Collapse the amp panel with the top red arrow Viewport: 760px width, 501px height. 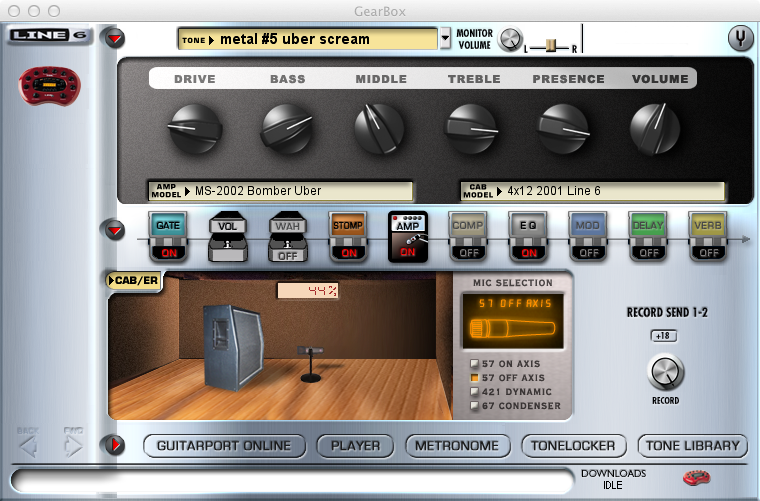115,38
